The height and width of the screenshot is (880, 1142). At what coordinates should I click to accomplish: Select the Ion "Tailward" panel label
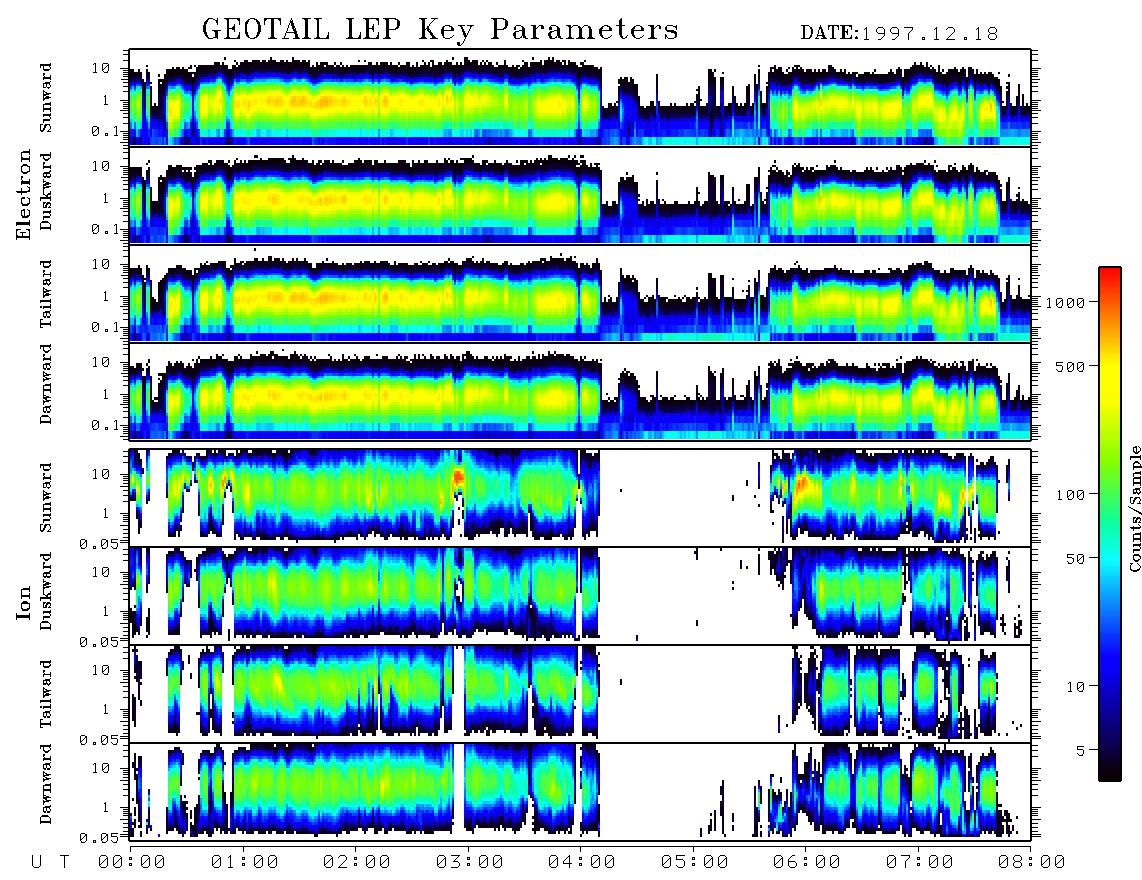tap(46, 694)
